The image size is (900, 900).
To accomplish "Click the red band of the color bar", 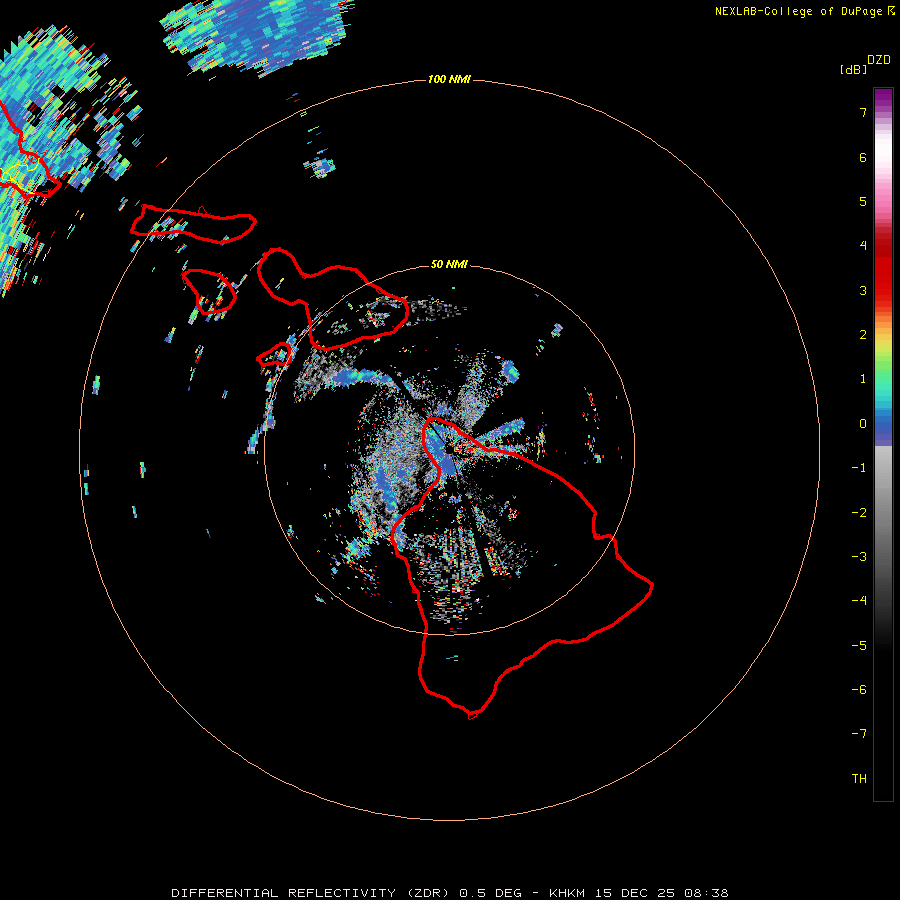I will tap(883, 267).
